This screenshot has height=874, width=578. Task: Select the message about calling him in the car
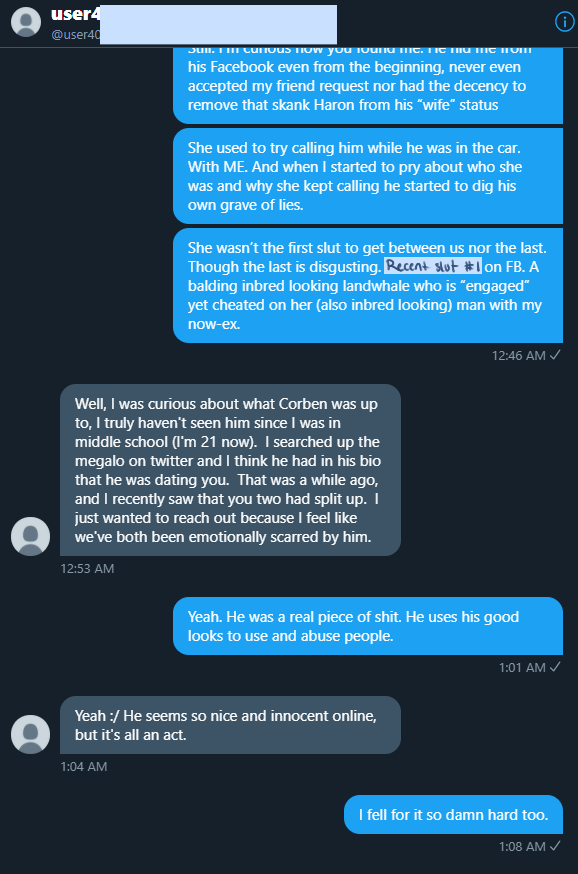(x=368, y=176)
